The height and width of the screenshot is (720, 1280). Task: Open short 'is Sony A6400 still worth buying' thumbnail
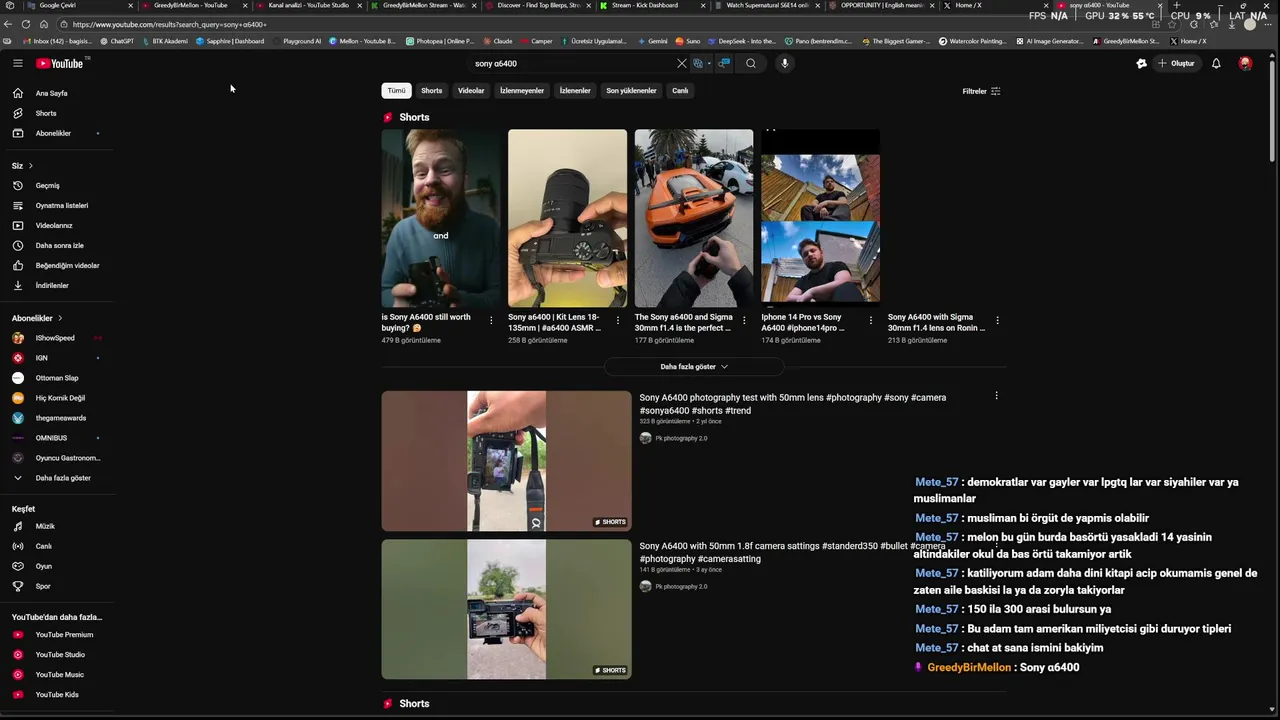[441, 218]
